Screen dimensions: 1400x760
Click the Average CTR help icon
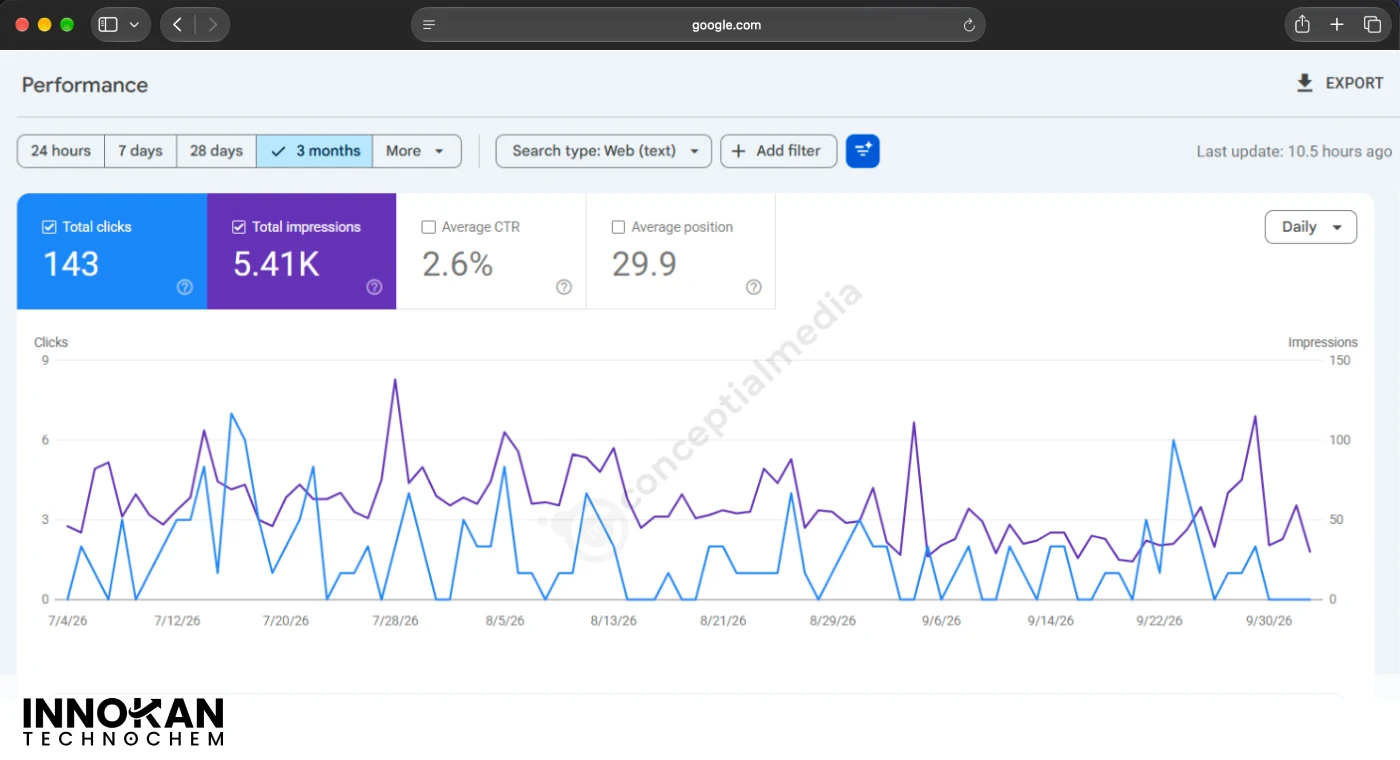[x=564, y=287]
